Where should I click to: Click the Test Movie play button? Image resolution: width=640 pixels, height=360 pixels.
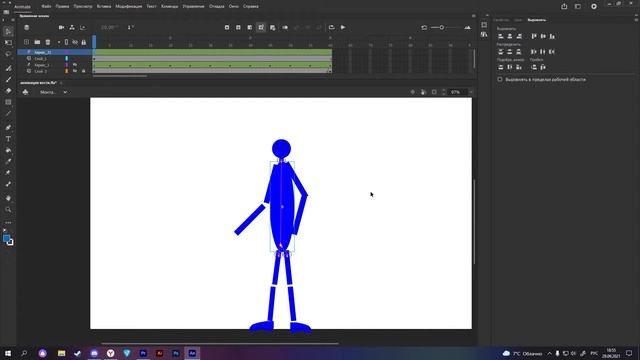point(594,7)
